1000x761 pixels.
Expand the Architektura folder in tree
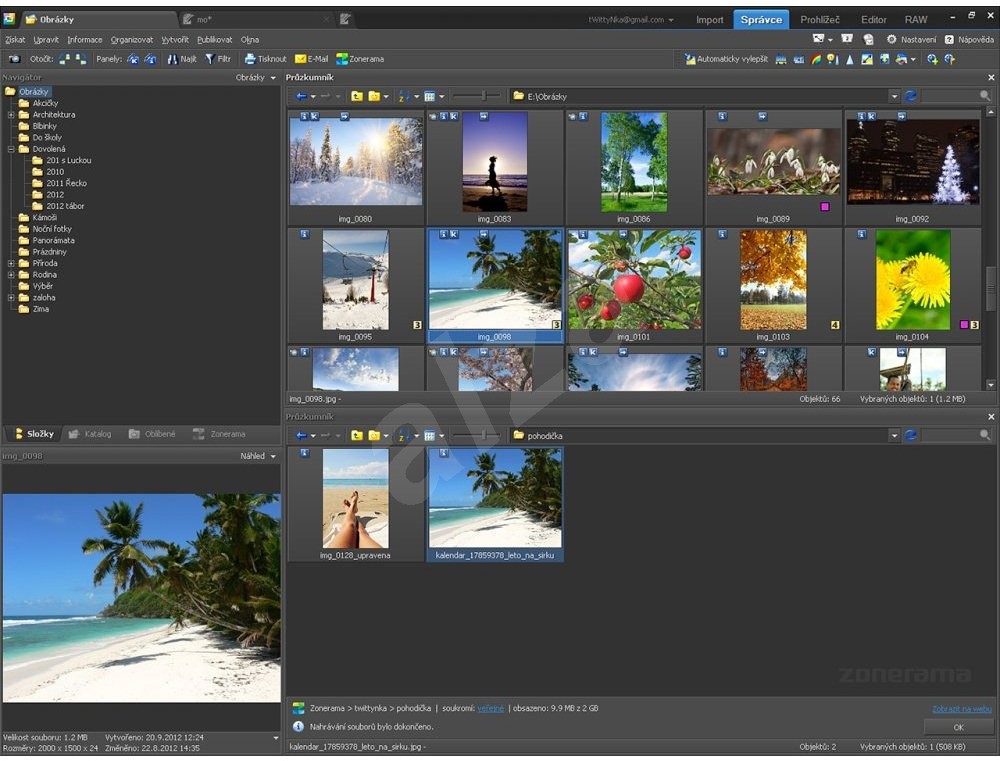point(11,115)
